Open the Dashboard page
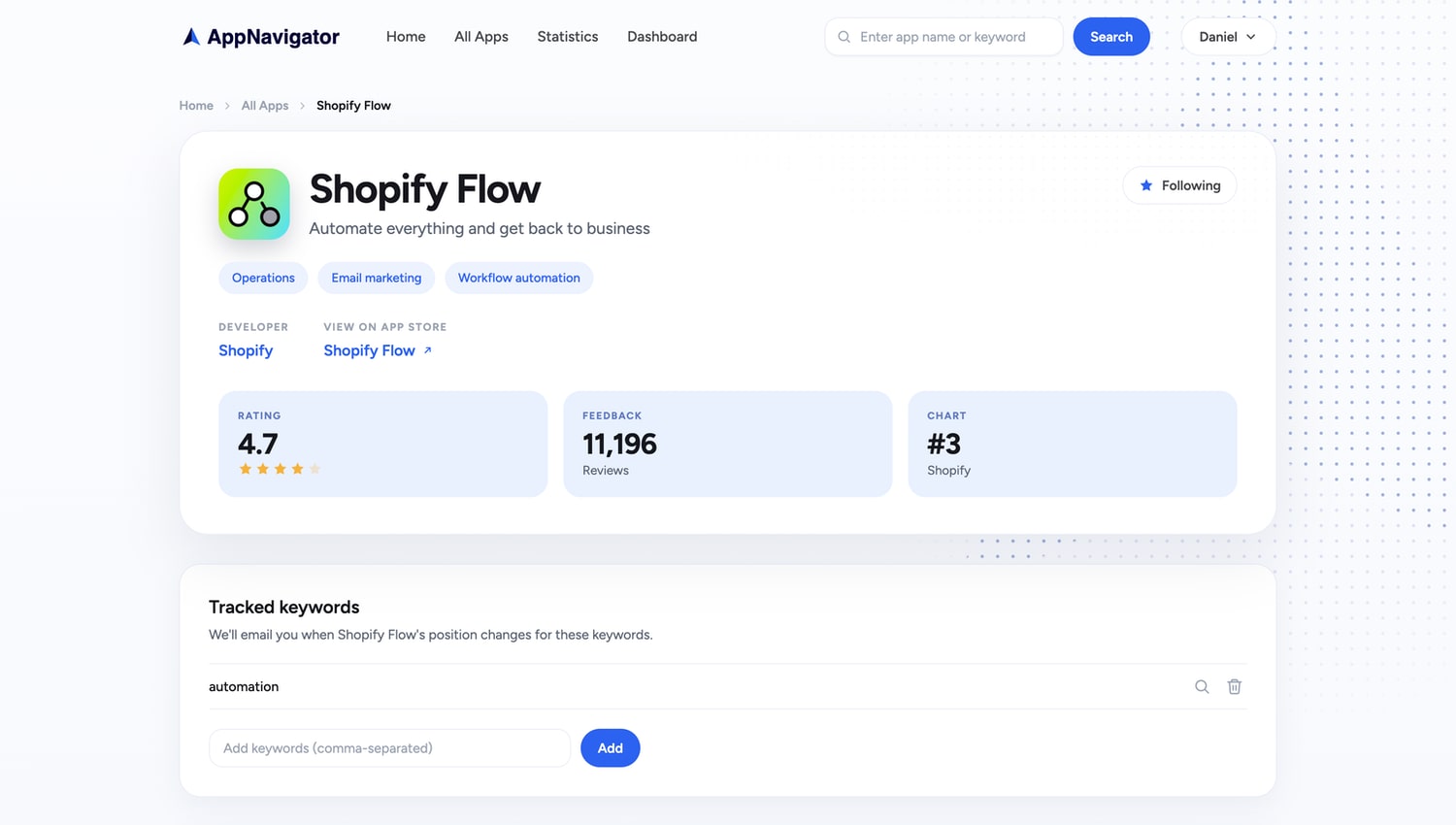1456x825 pixels. point(662,37)
